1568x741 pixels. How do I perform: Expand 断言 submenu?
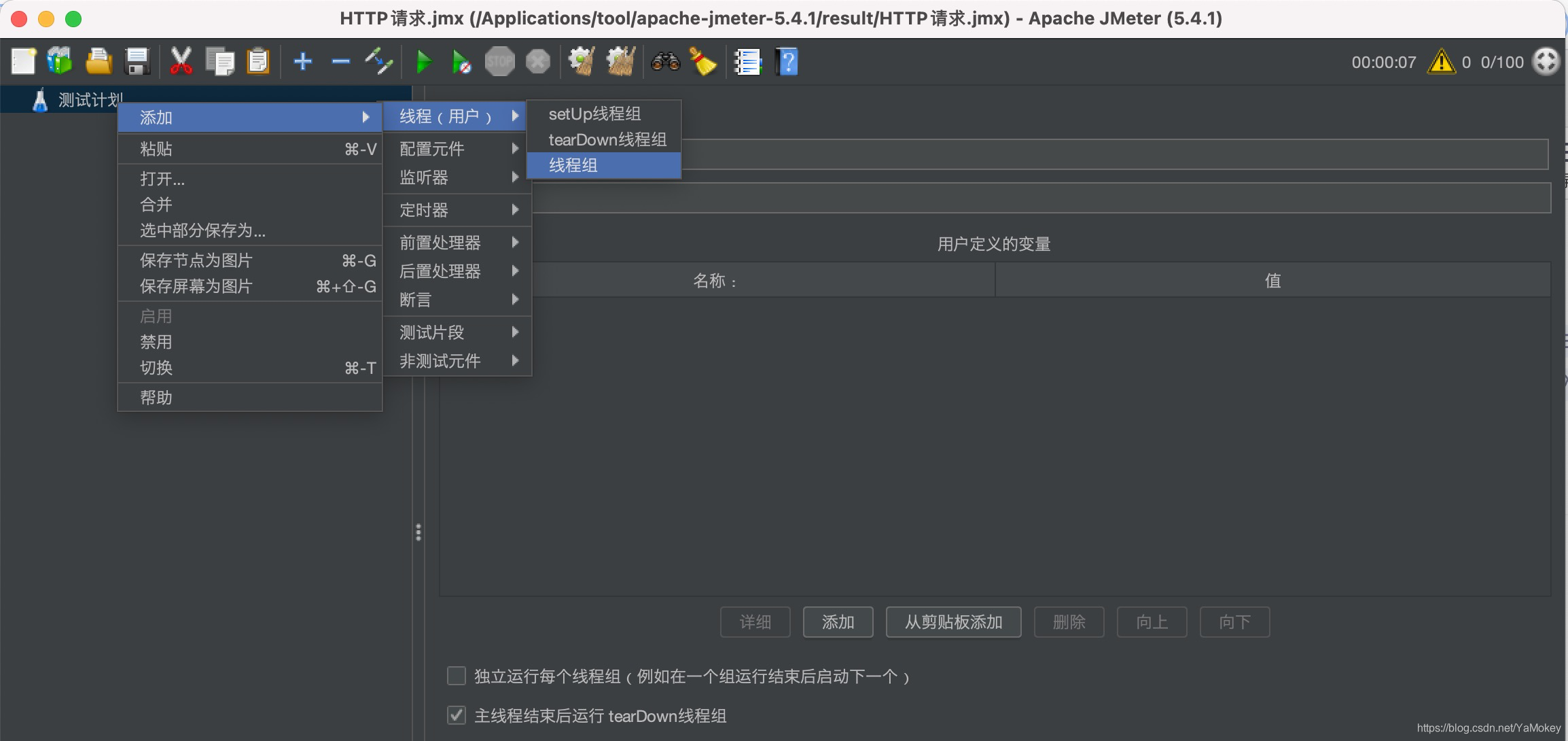[458, 300]
